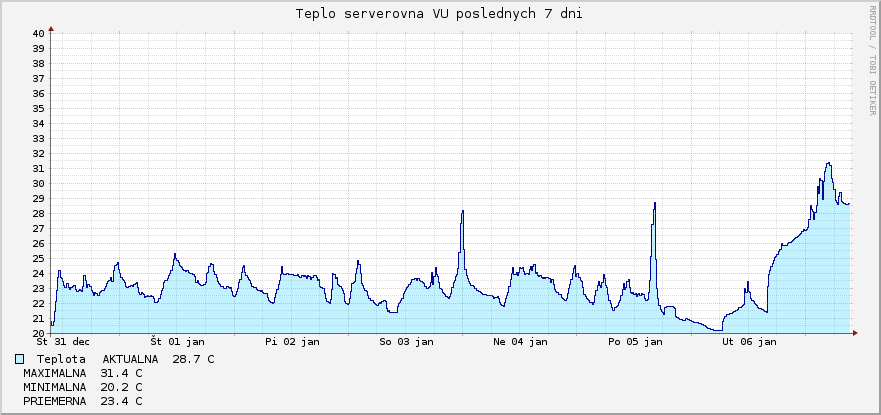The image size is (881, 415).
Task: Click the light blue Teplota legend swatch
Action: click(20, 358)
